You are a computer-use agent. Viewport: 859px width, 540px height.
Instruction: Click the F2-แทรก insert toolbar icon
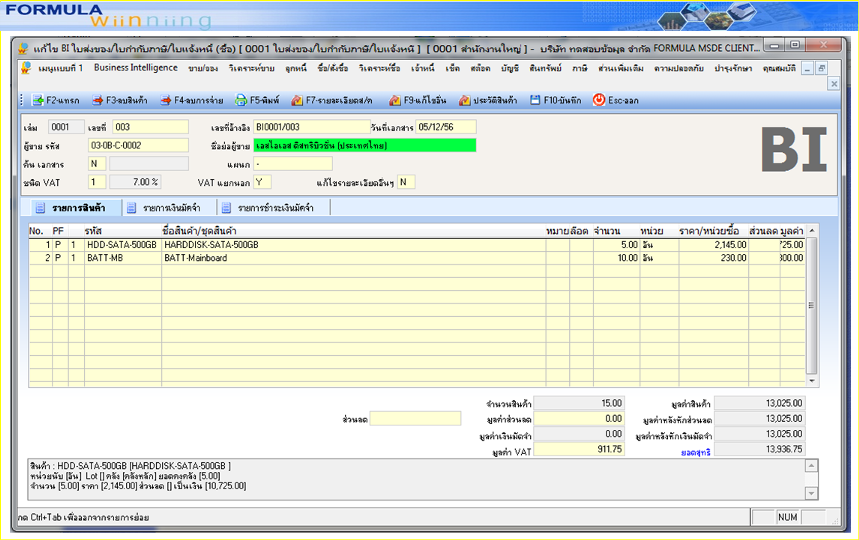[x=38, y=100]
